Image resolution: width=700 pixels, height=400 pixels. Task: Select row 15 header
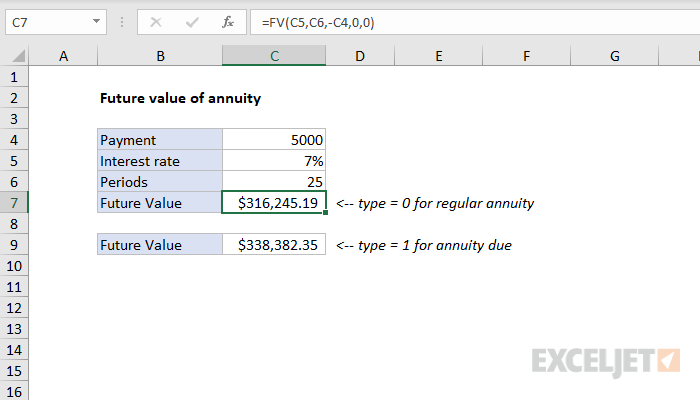pyautogui.click(x=14, y=371)
